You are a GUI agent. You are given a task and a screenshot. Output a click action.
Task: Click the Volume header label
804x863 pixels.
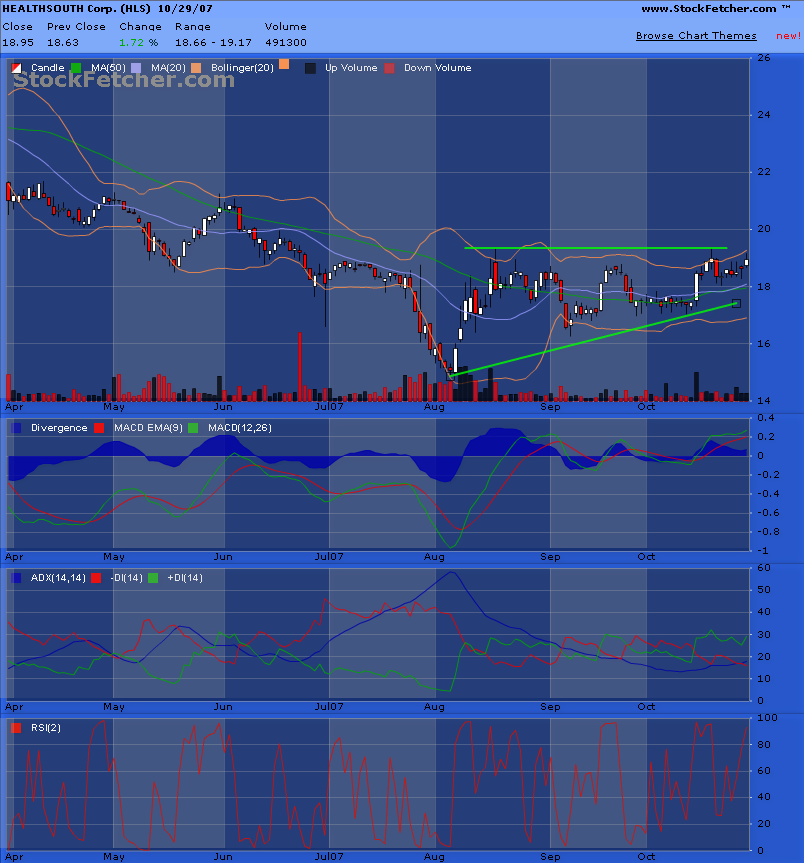[x=286, y=26]
